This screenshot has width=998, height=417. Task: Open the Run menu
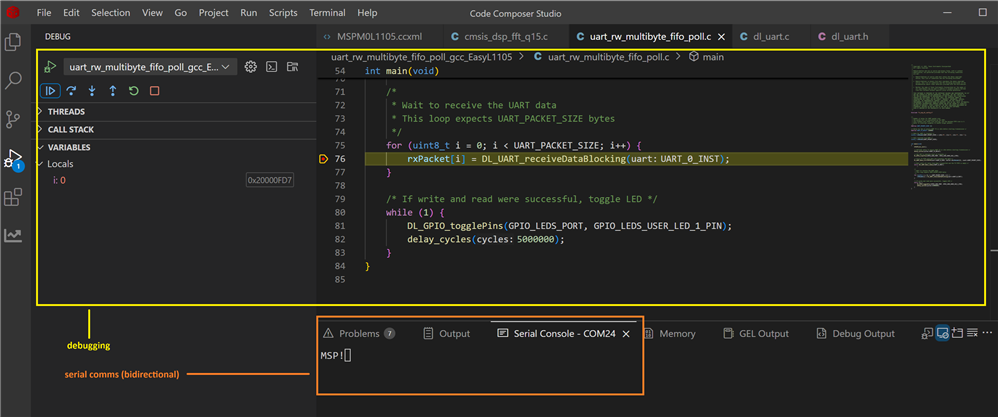[248, 13]
